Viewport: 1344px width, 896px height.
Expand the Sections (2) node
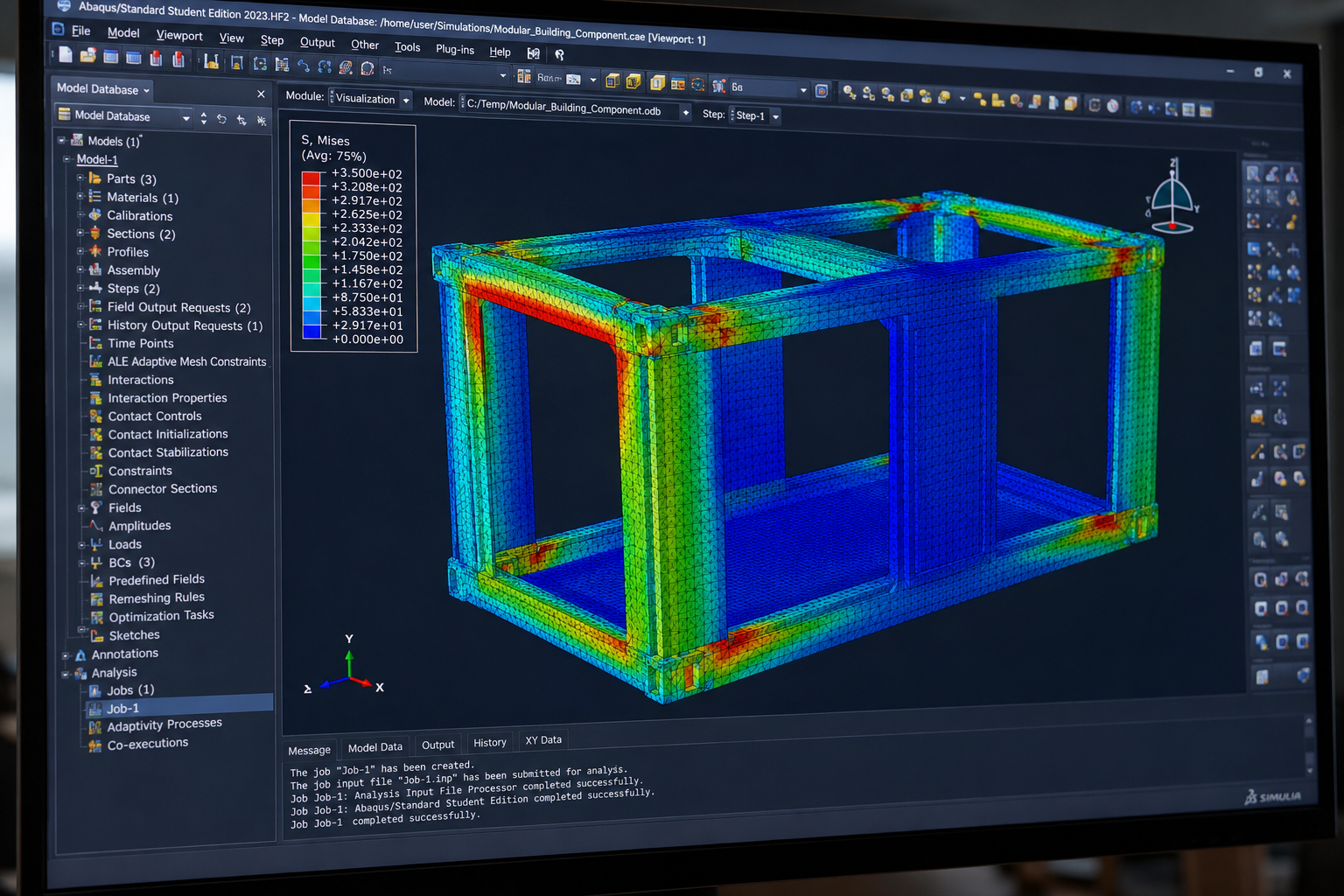(80, 233)
